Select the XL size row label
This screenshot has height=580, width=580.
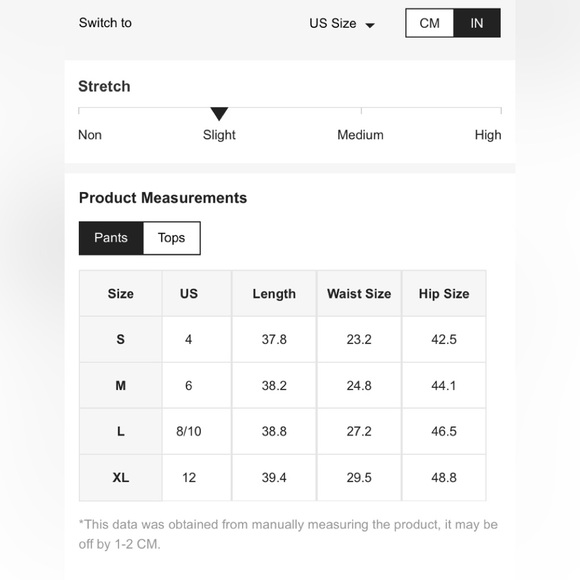(121, 478)
